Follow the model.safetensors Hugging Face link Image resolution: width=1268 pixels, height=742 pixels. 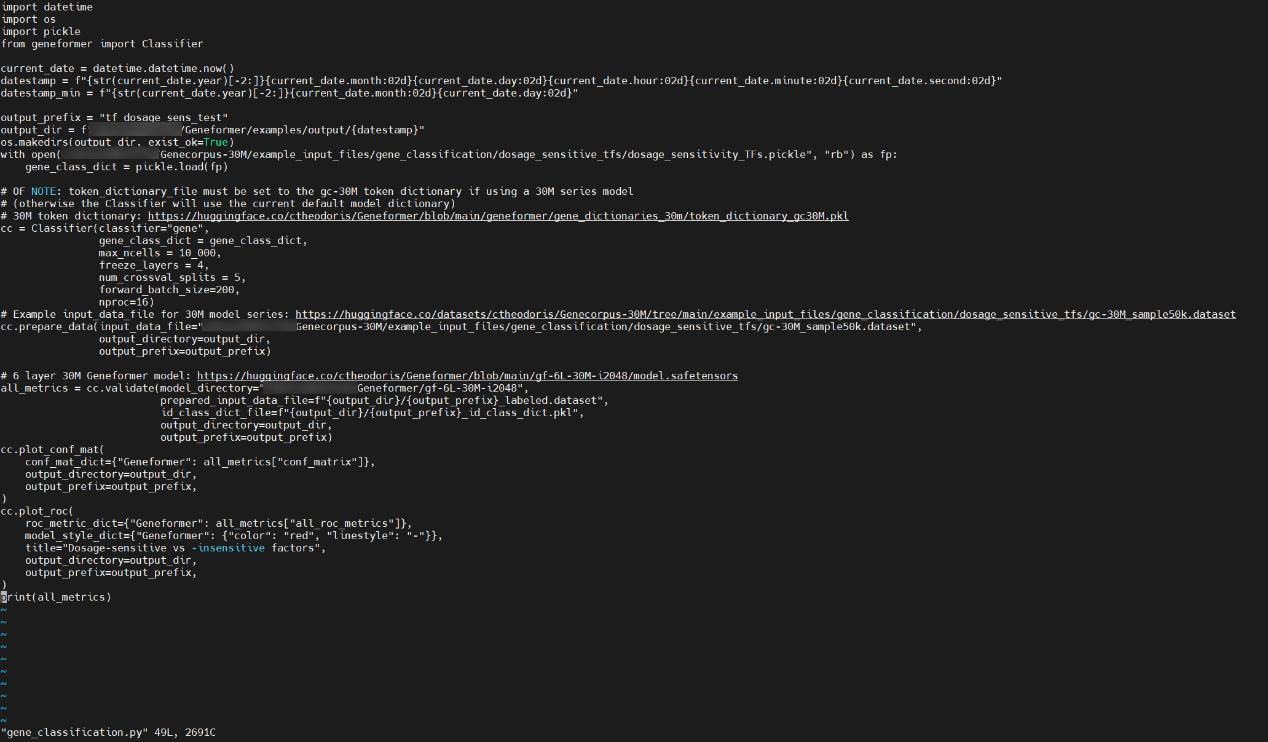467,376
